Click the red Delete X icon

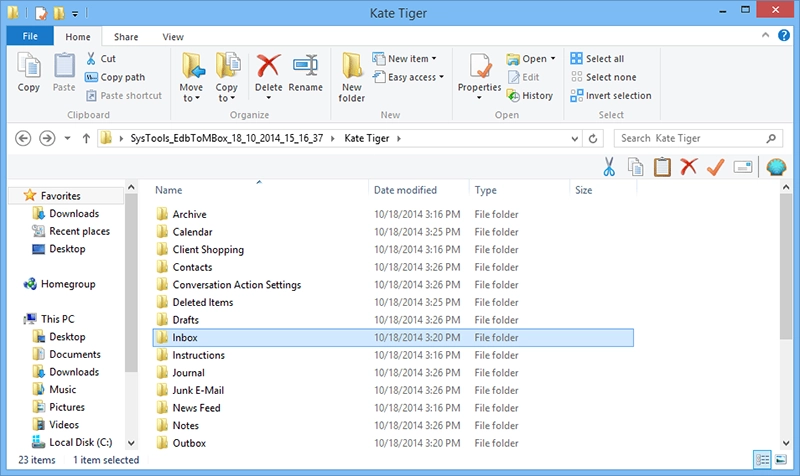tap(268, 65)
